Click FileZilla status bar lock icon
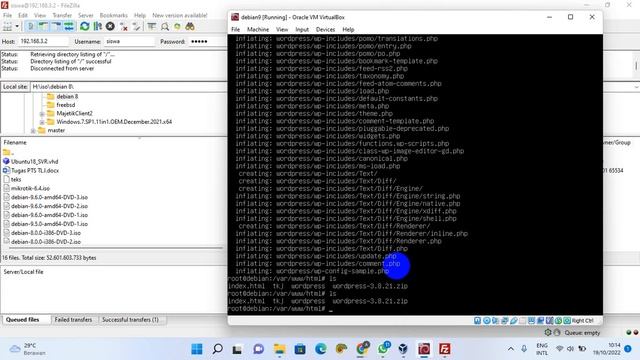This screenshot has width=640, height=360. (x=556, y=333)
